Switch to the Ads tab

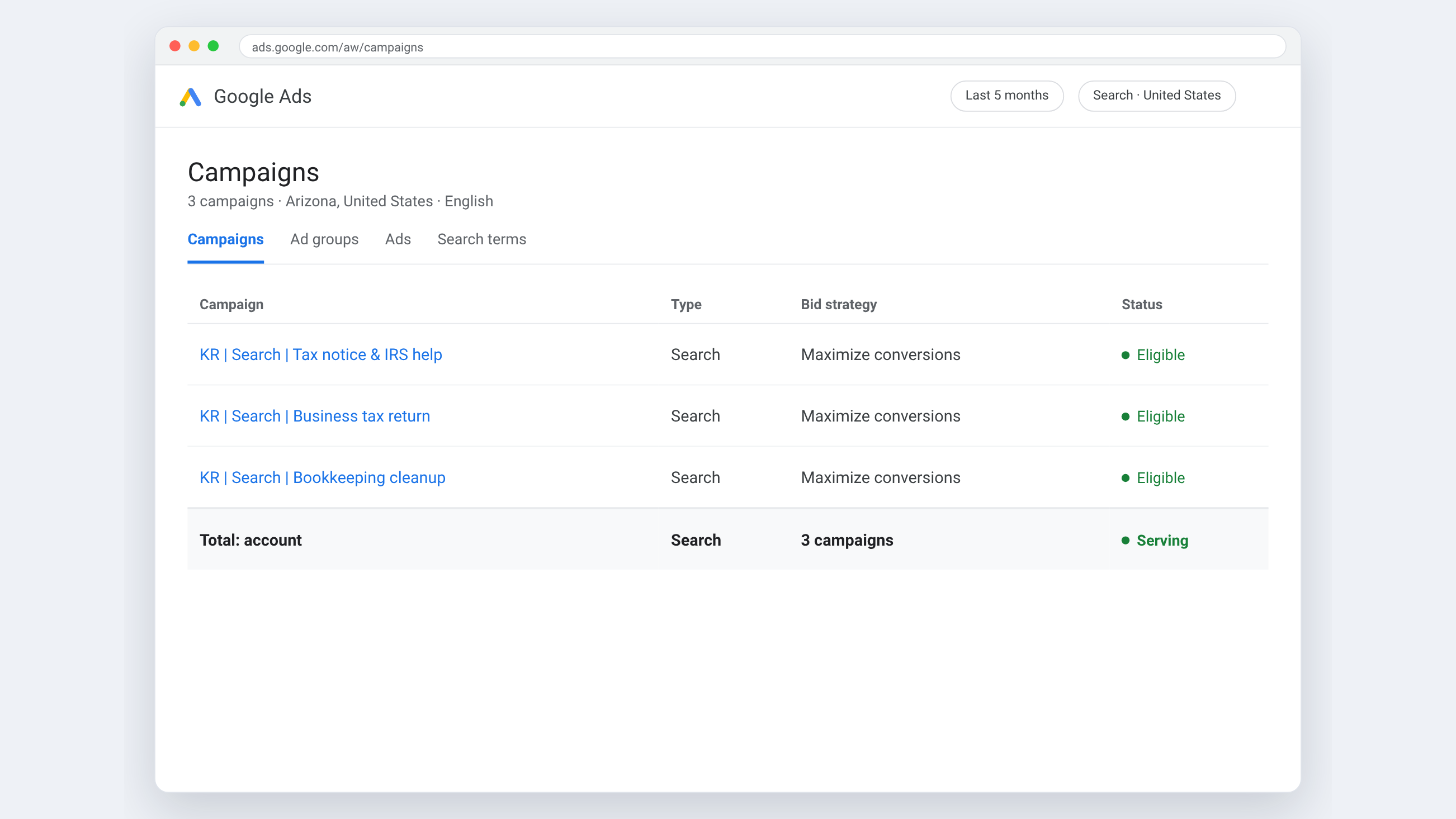point(398,239)
